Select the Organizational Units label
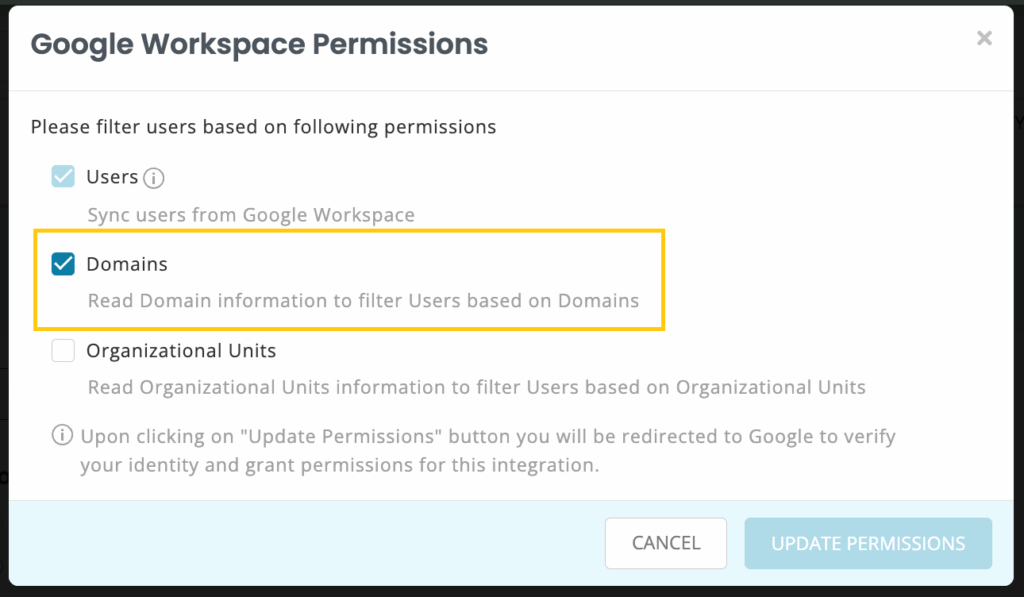 tap(181, 351)
